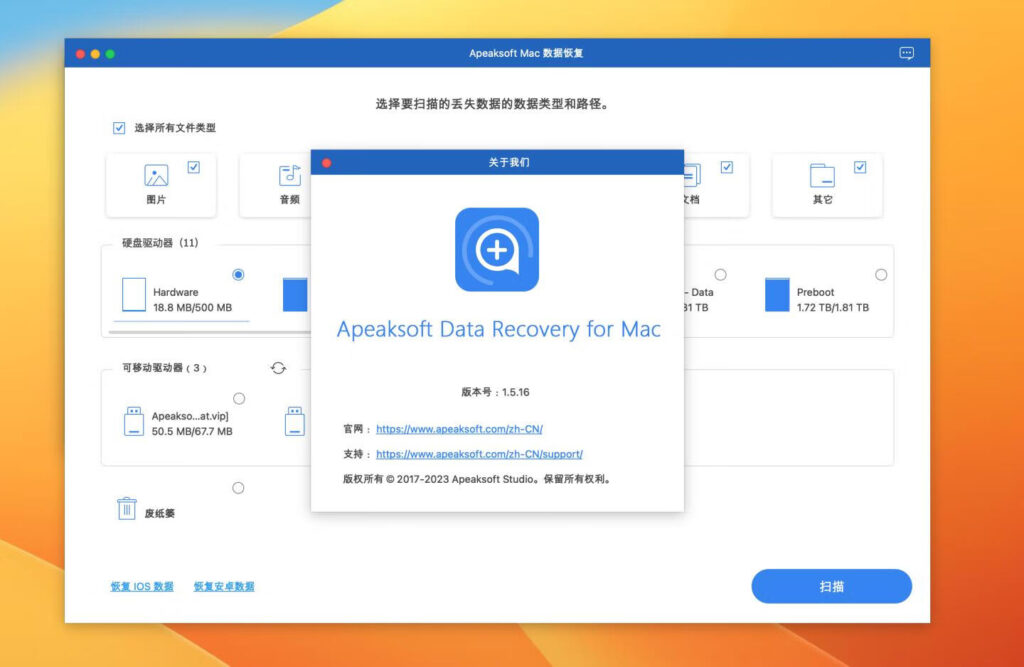Select the Hardware drive radio button
1024x667 pixels.
pyautogui.click(x=237, y=274)
